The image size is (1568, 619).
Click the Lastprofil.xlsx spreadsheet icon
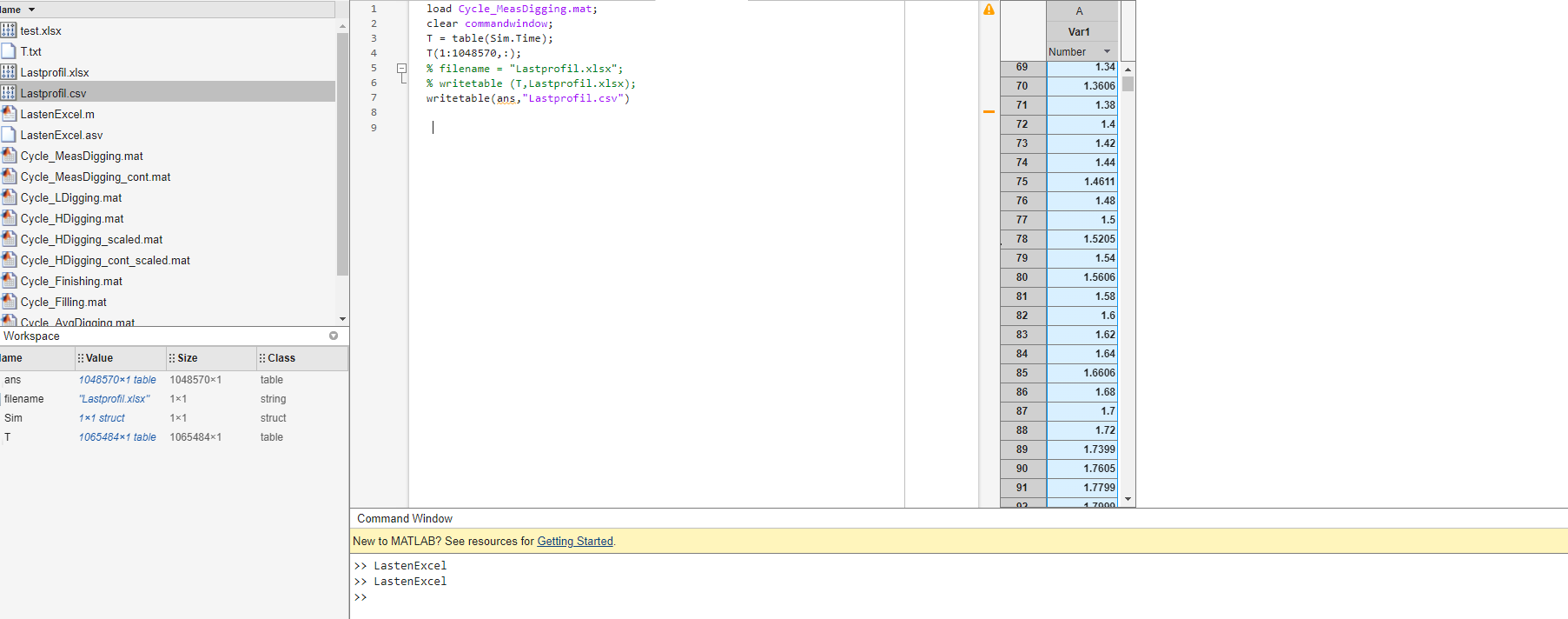(9, 72)
